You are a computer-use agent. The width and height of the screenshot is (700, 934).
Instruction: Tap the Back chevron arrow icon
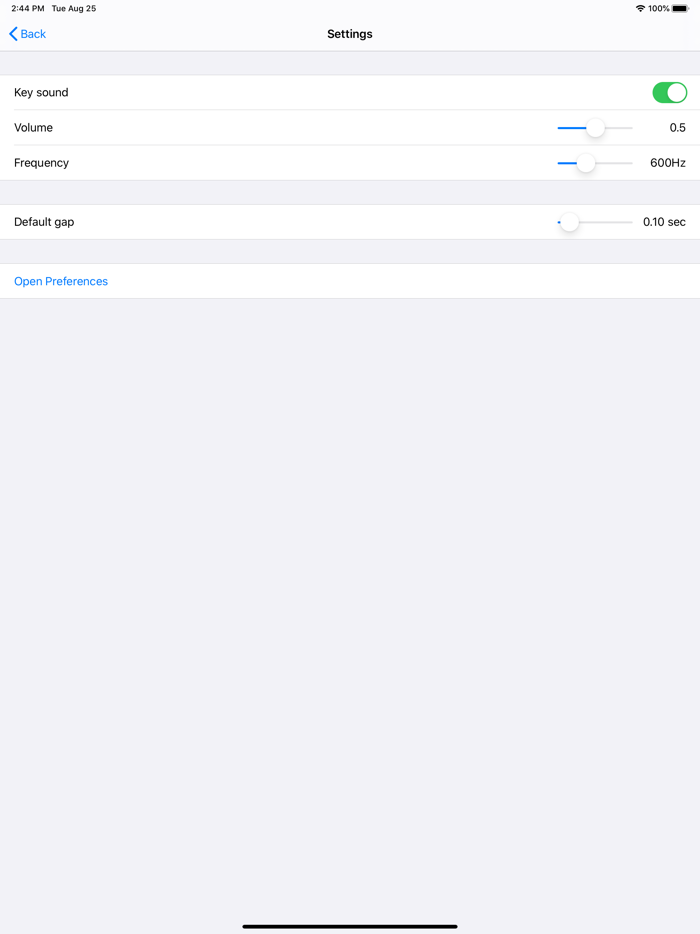click(13, 34)
